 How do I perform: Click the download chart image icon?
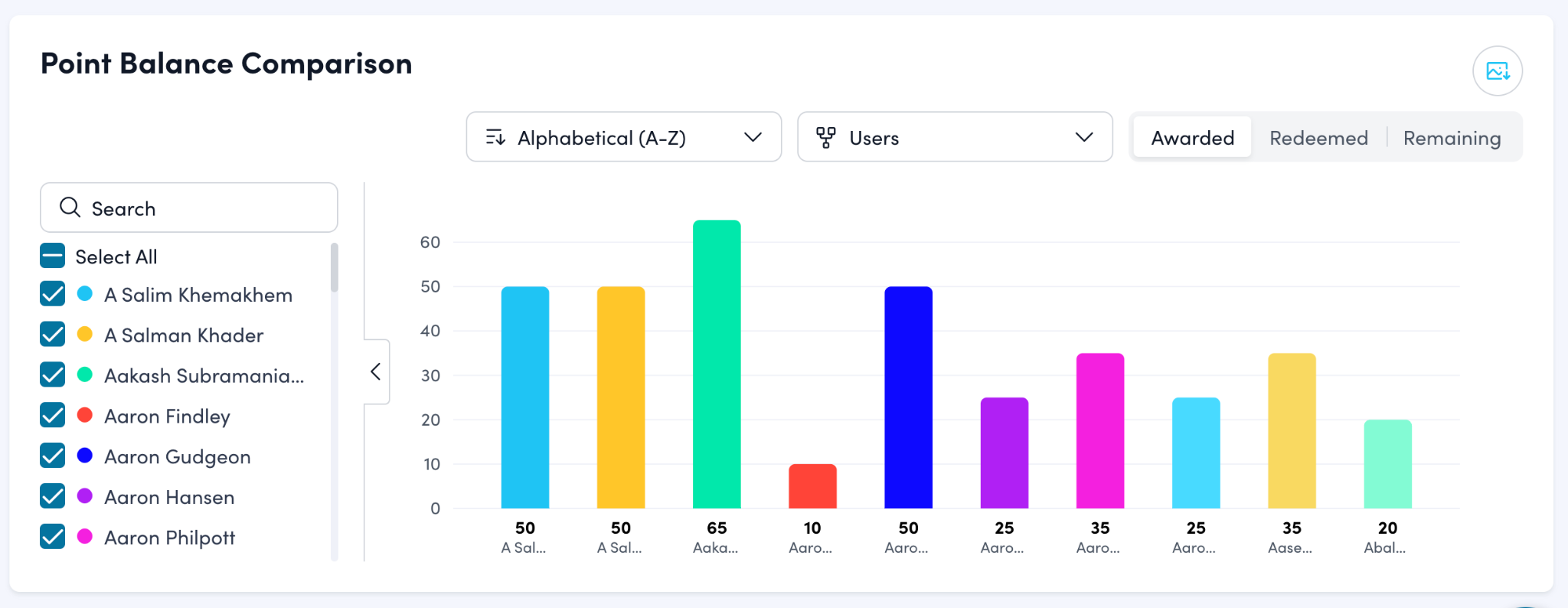point(1497,71)
